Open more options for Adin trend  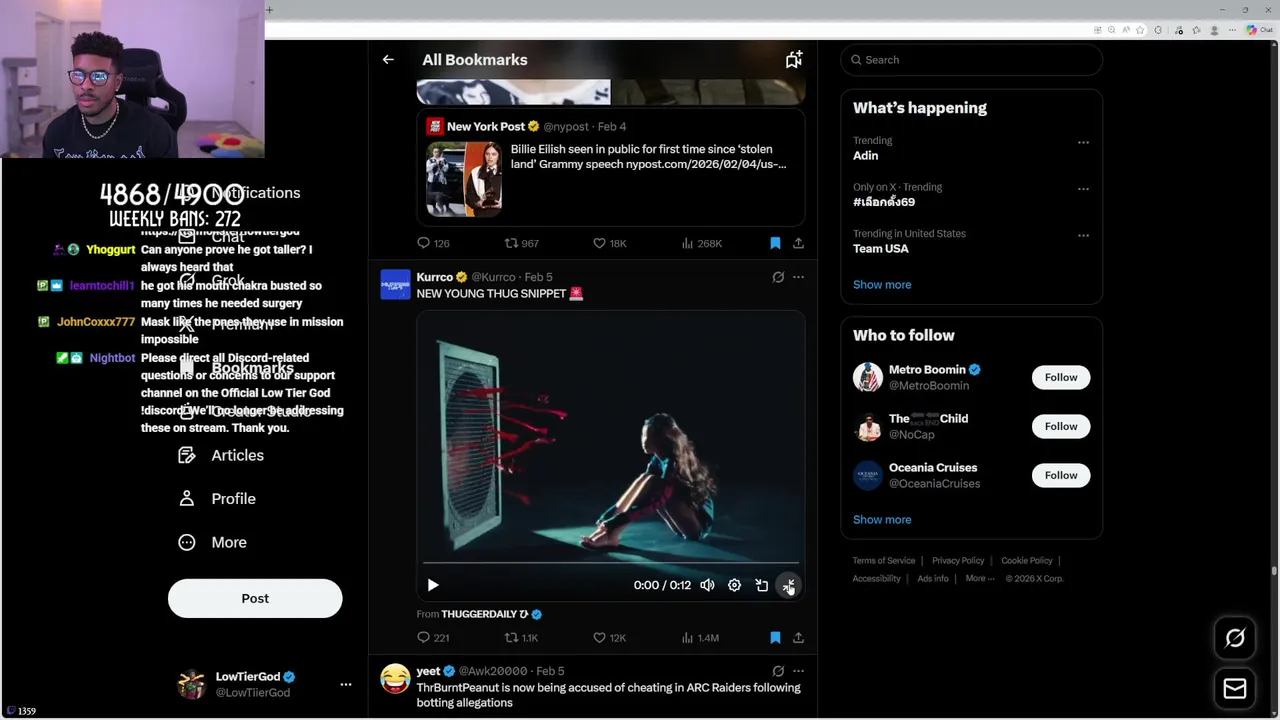(x=1083, y=142)
